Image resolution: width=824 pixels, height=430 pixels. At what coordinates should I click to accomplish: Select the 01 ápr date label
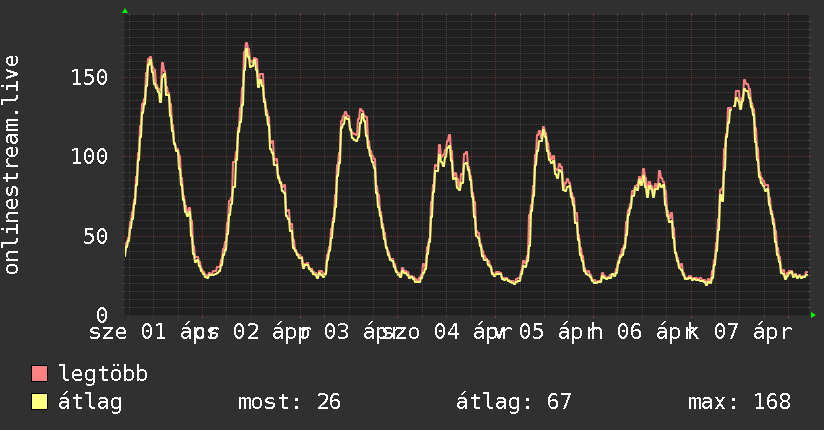[x=172, y=331]
